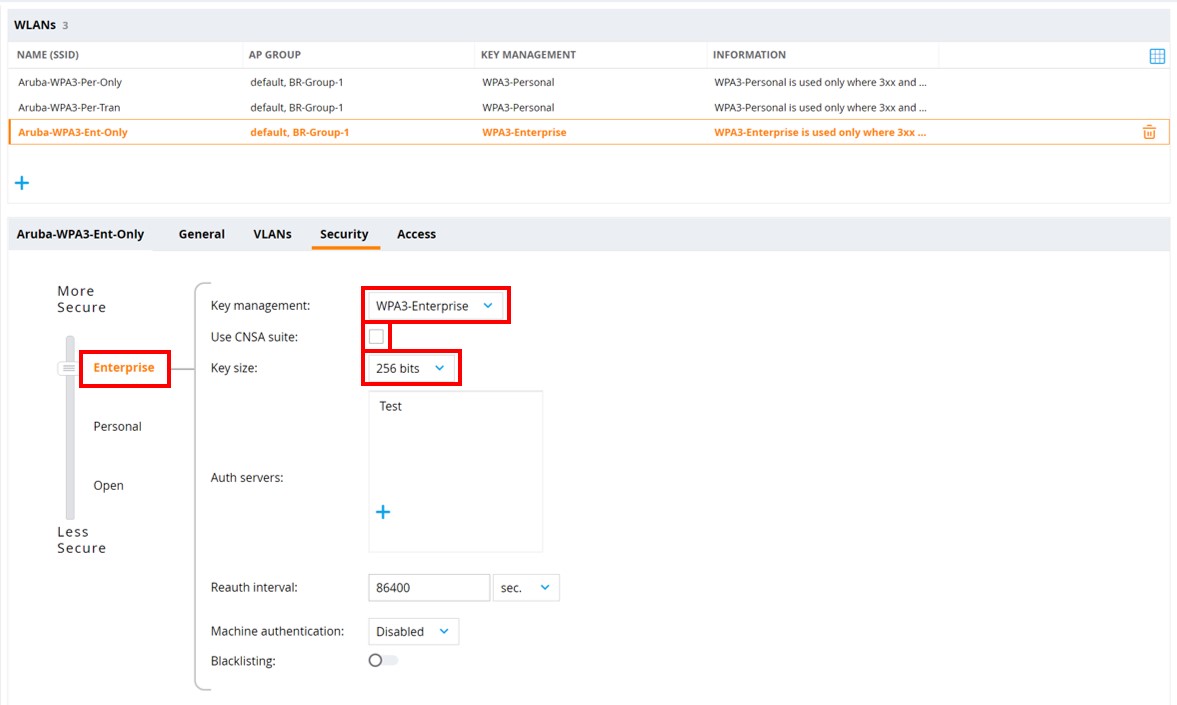Screen dimensions: 1177x705
Task: Select the Enterprise security level
Action: [x=124, y=367]
